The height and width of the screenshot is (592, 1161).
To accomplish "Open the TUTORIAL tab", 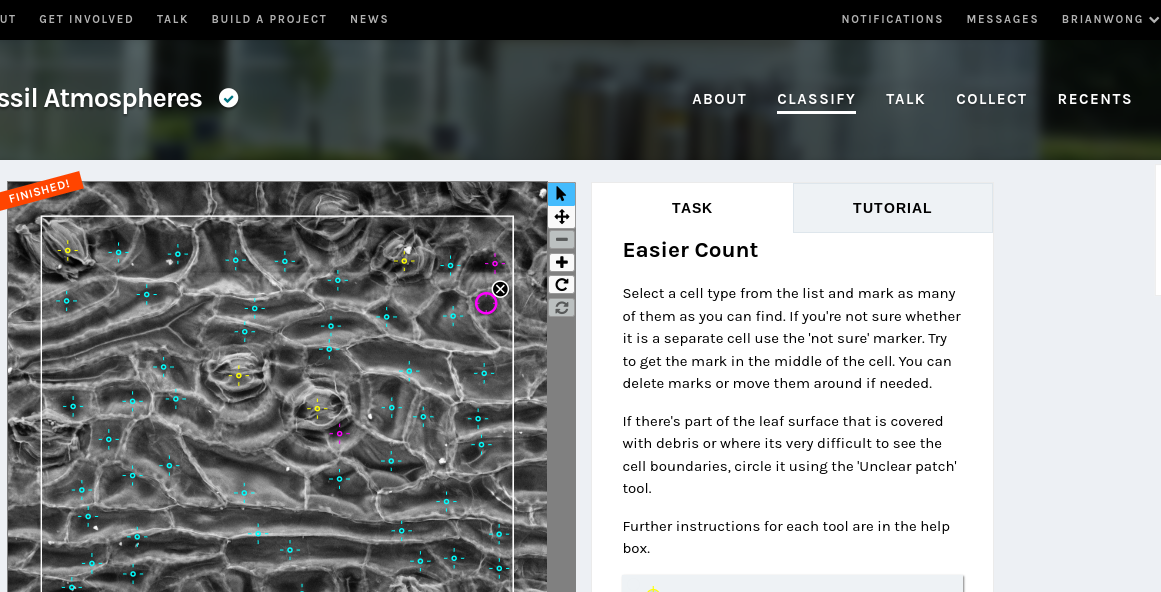I will (892, 208).
